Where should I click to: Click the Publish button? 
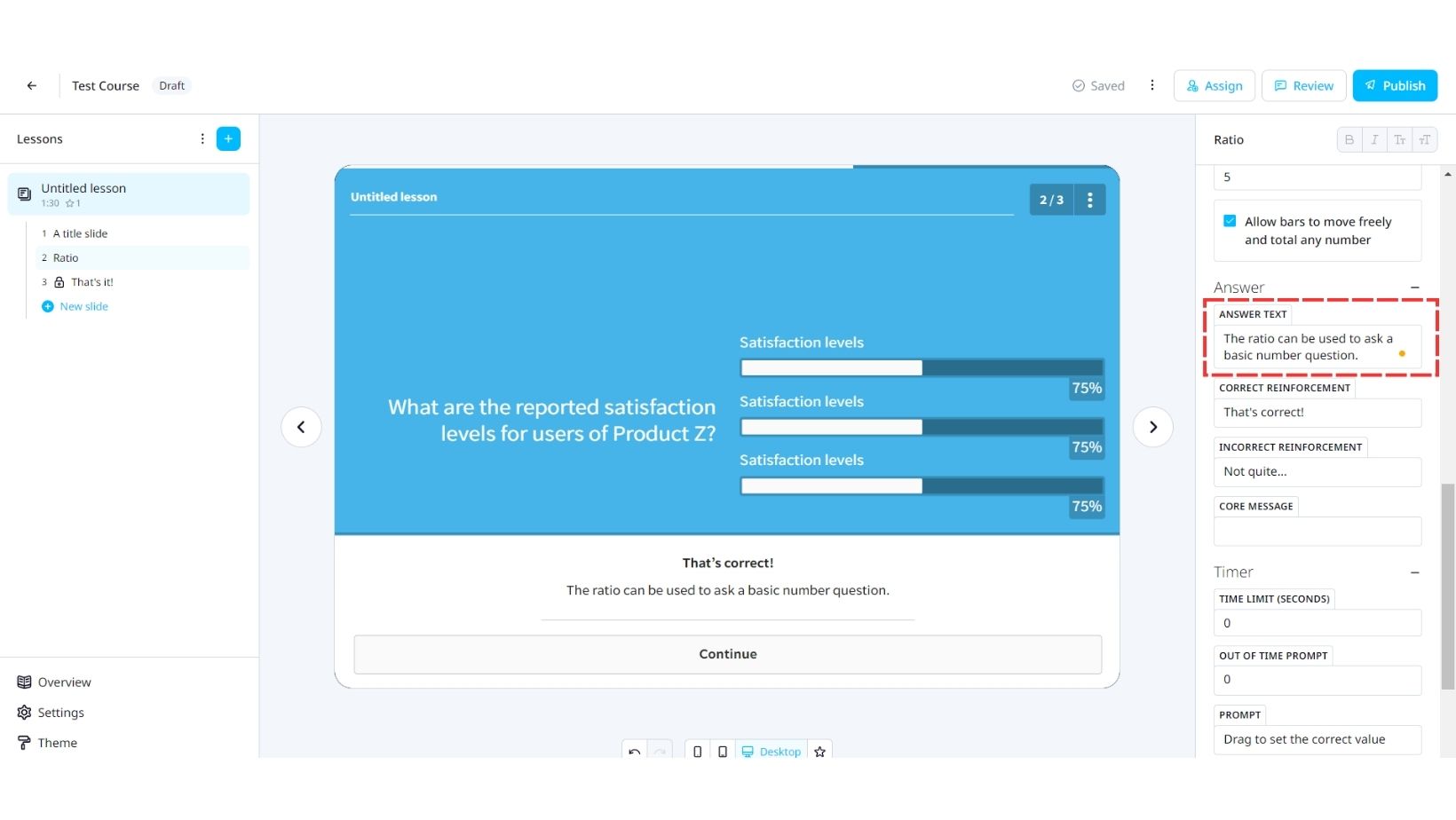pos(1394,86)
